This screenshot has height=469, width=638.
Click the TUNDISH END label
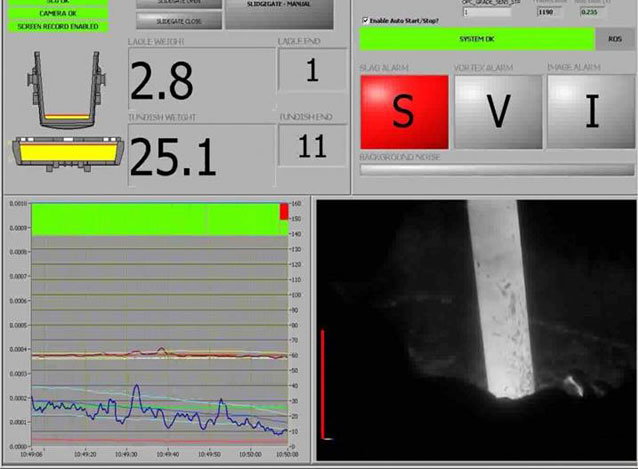click(306, 117)
